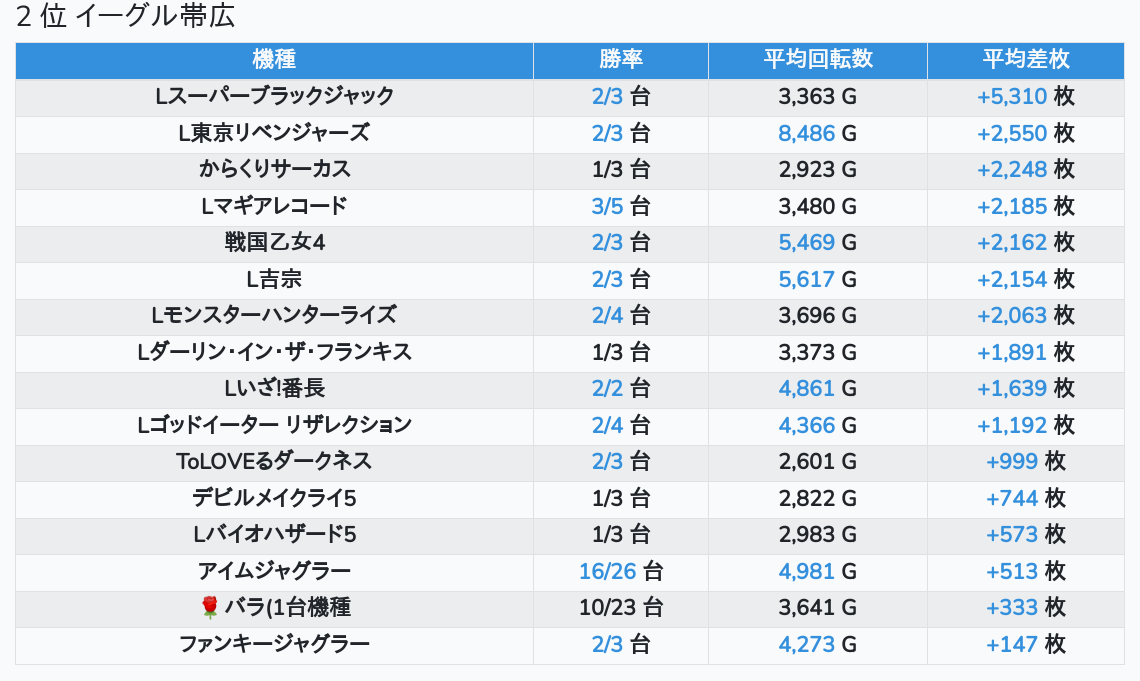Select the L東京リベンジャーズ machine name
The width and height of the screenshot is (1140, 681).
274,133
